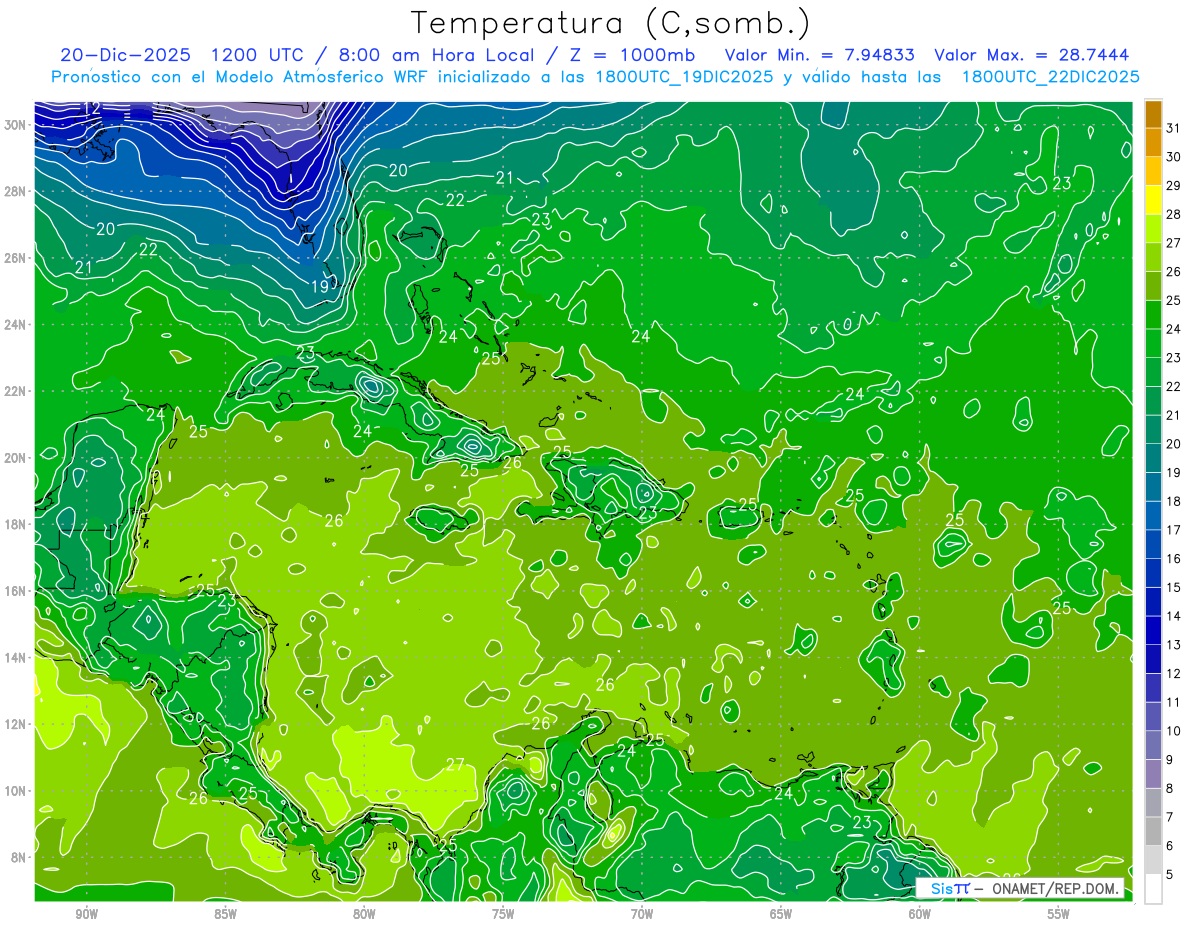Click the "Z = 1000mb" level text
Viewport: 1200px width, 927px height.
coord(634,55)
